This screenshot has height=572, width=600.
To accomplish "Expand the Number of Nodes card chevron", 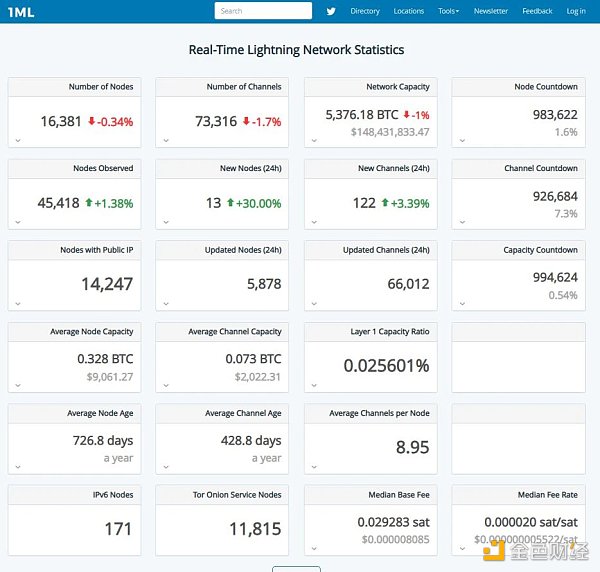I will point(17,141).
